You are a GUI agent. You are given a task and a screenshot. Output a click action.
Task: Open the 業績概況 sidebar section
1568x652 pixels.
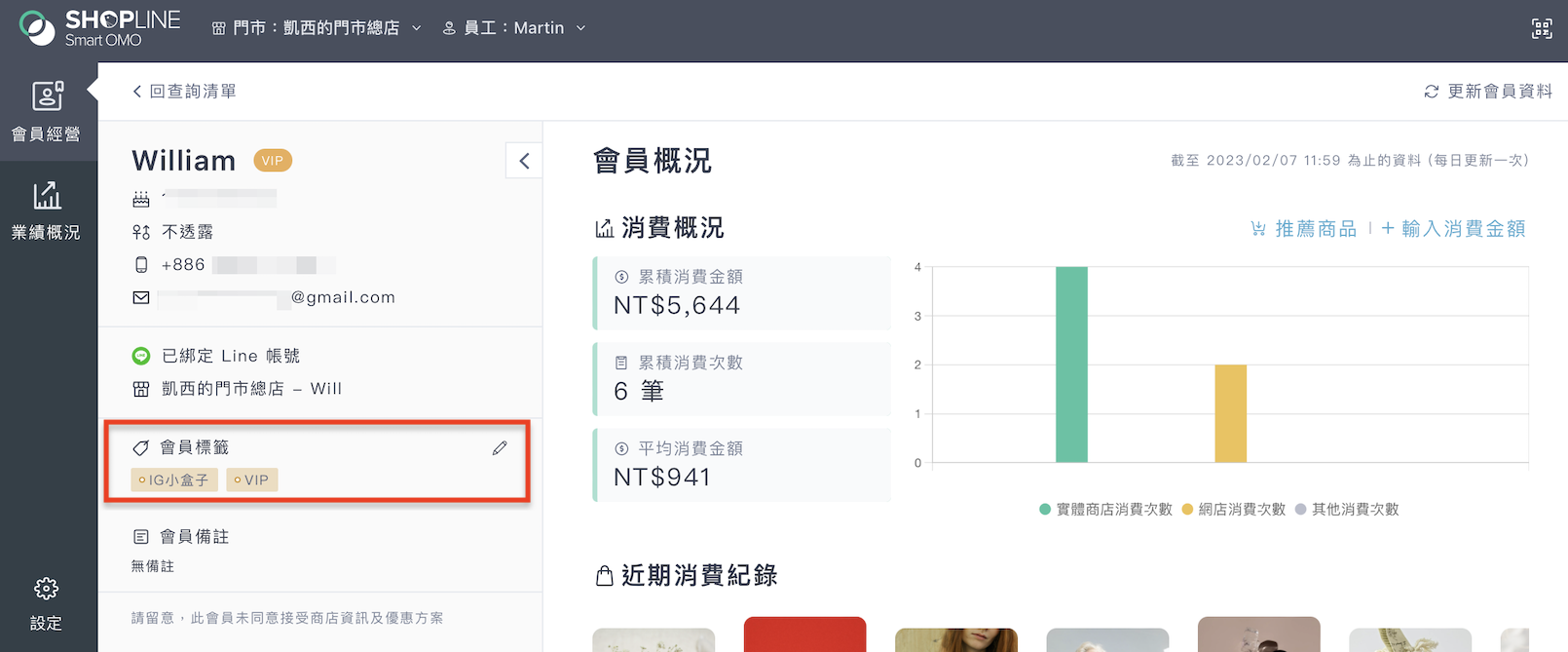pos(46,211)
